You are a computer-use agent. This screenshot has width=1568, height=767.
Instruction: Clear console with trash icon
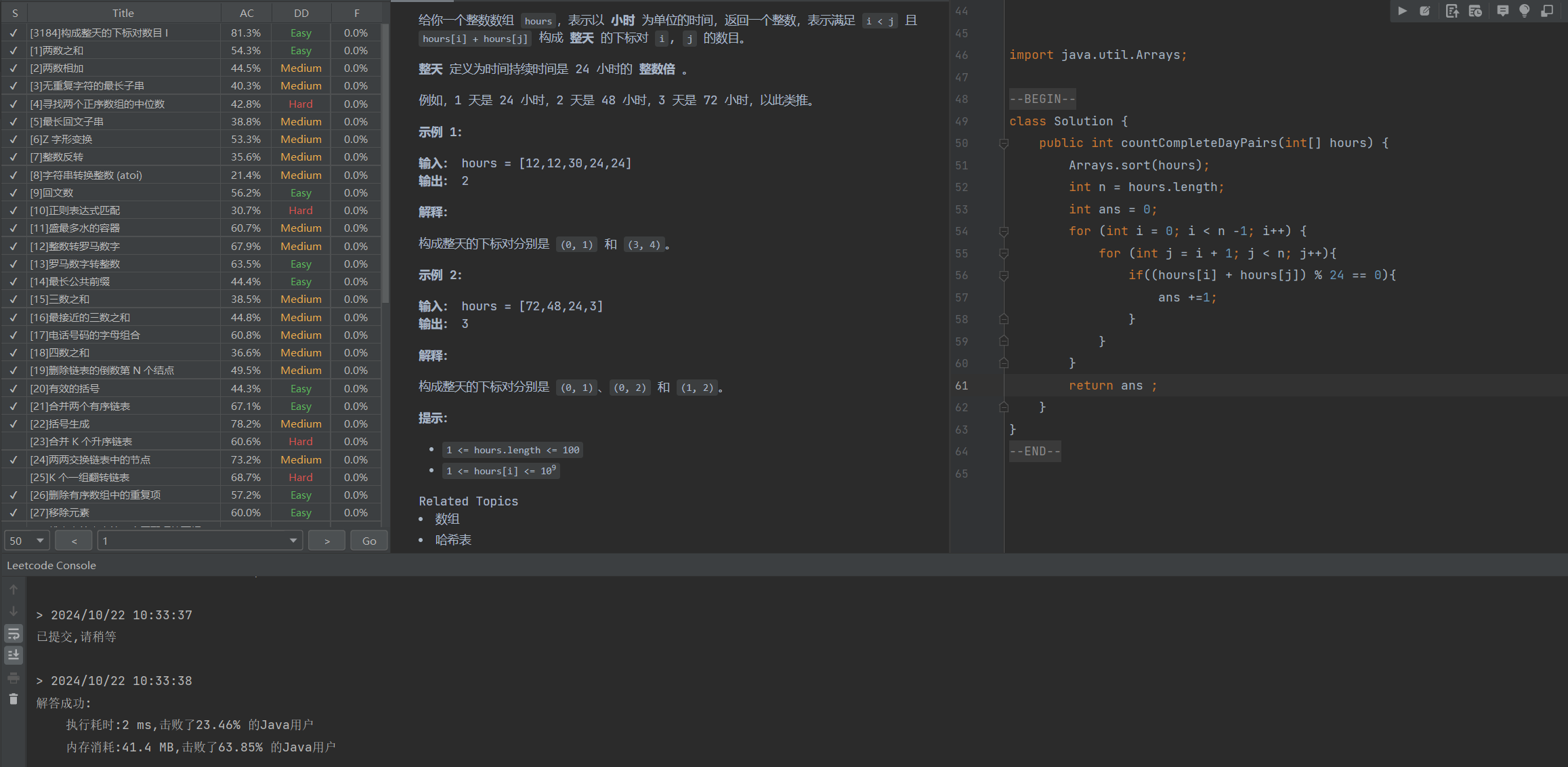(x=14, y=699)
